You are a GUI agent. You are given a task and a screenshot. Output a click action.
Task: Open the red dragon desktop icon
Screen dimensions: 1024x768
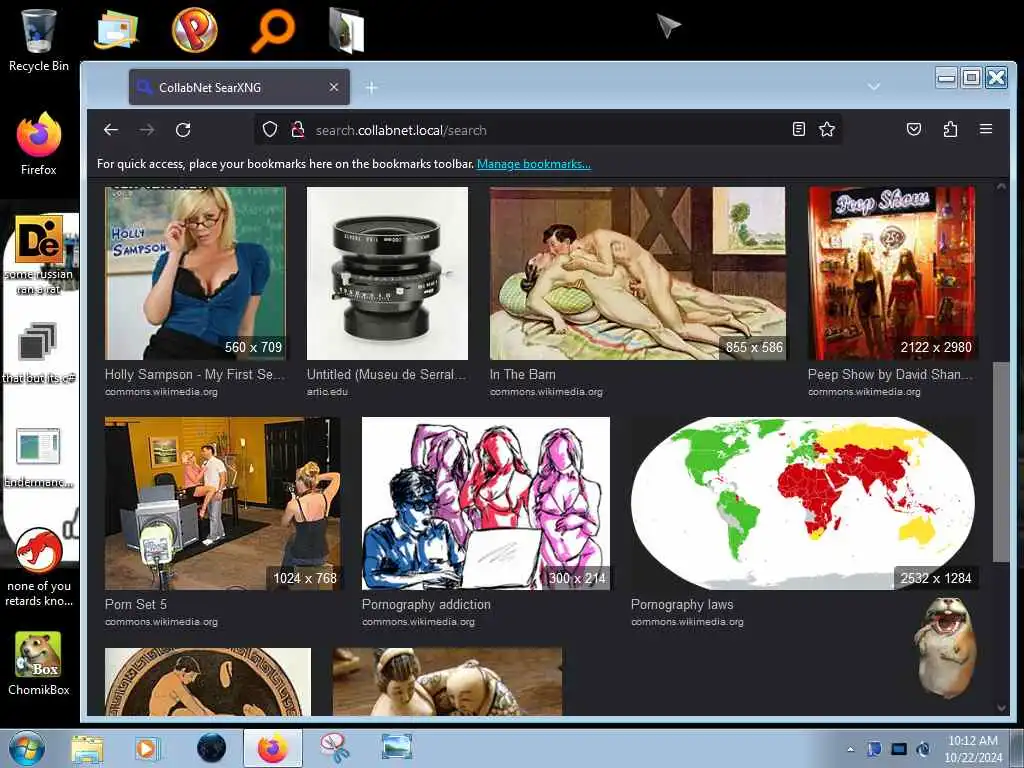tap(39, 567)
